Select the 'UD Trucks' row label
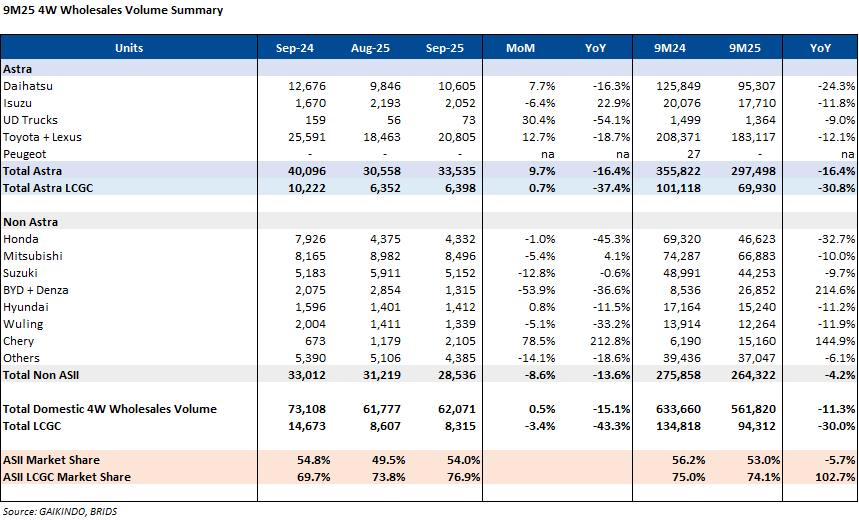The width and height of the screenshot is (859, 520). (30, 120)
